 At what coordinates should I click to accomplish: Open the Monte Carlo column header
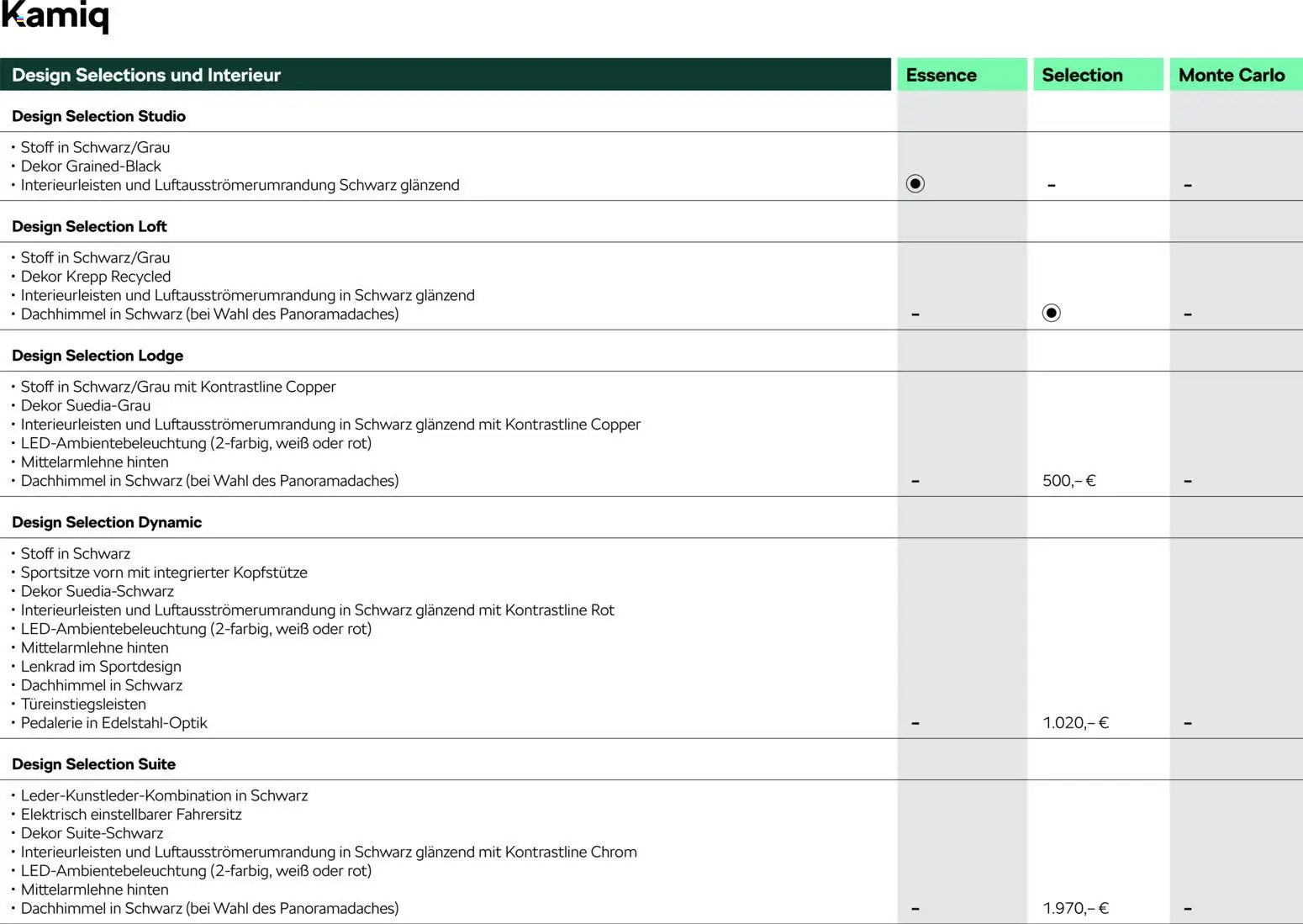tap(1231, 75)
